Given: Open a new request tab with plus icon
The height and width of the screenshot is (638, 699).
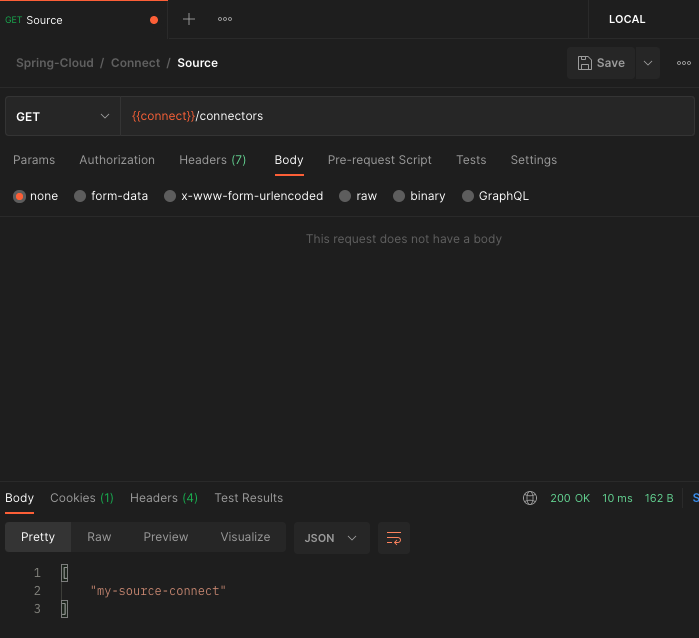Looking at the screenshot, I should pos(189,19).
